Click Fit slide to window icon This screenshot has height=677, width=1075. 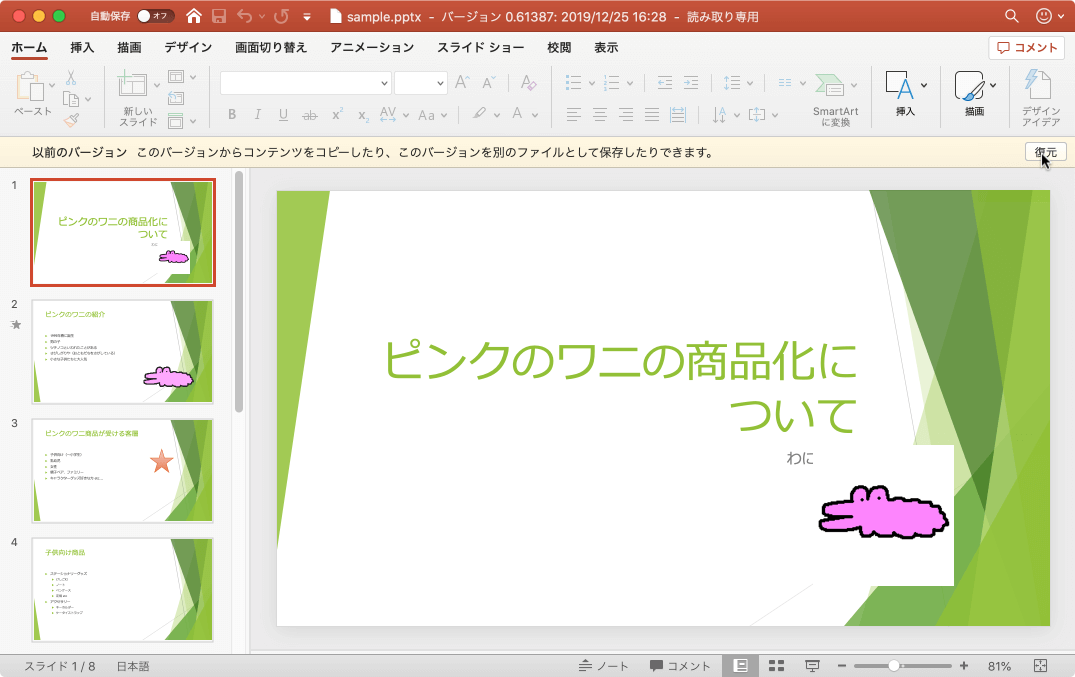coord(1040,665)
